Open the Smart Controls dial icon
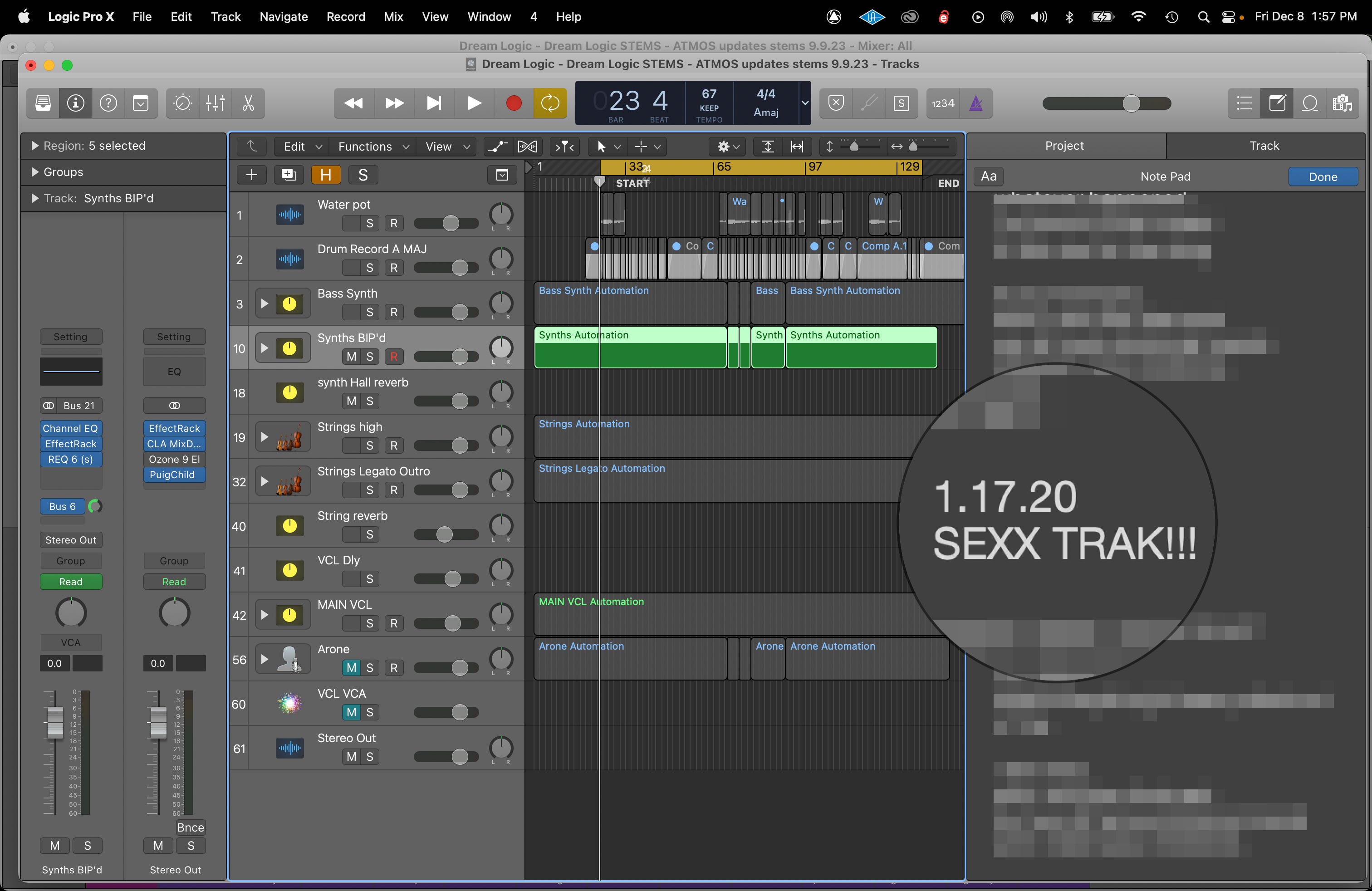This screenshot has height=891, width=1372. pos(182,103)
